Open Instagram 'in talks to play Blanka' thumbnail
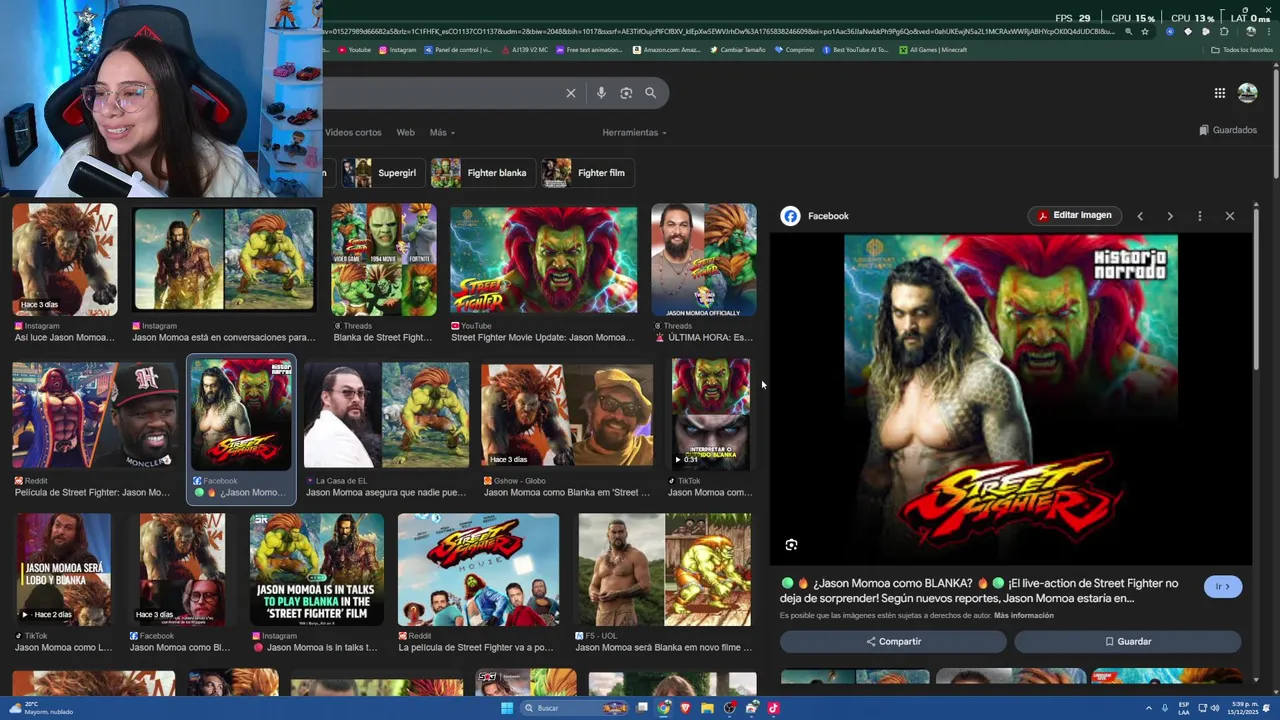 coord(317,569)
